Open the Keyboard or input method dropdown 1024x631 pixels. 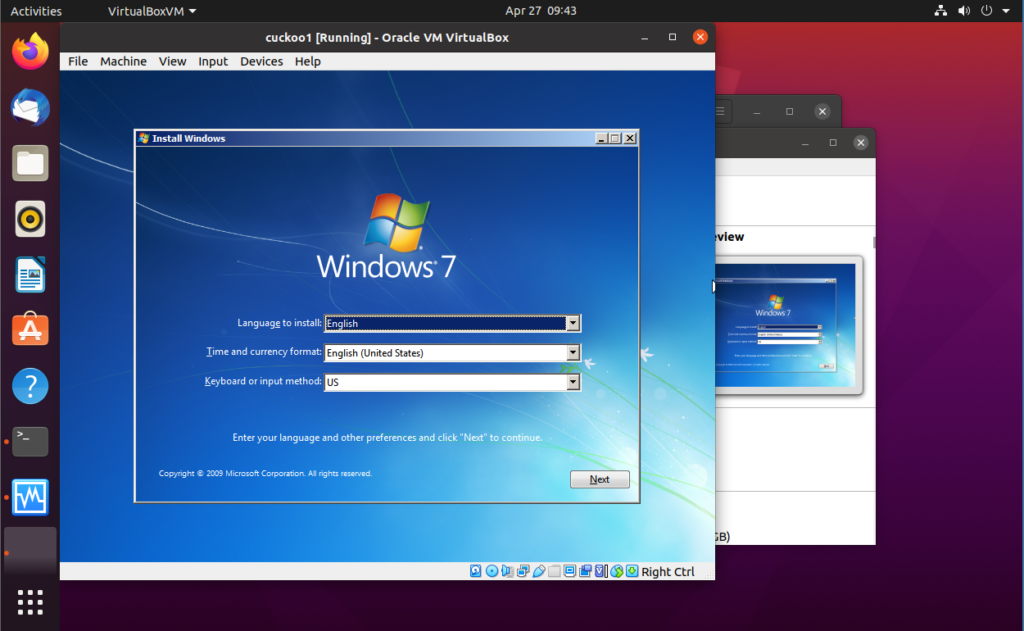[x=572, y=381]
